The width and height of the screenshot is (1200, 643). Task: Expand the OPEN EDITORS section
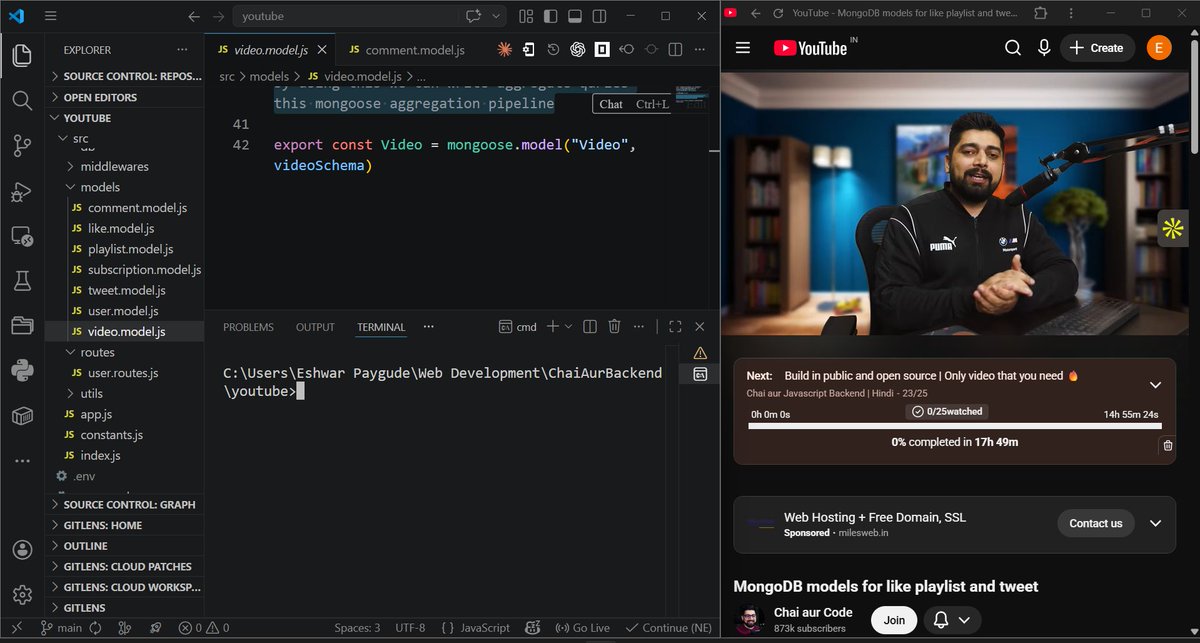pos(125,97)
